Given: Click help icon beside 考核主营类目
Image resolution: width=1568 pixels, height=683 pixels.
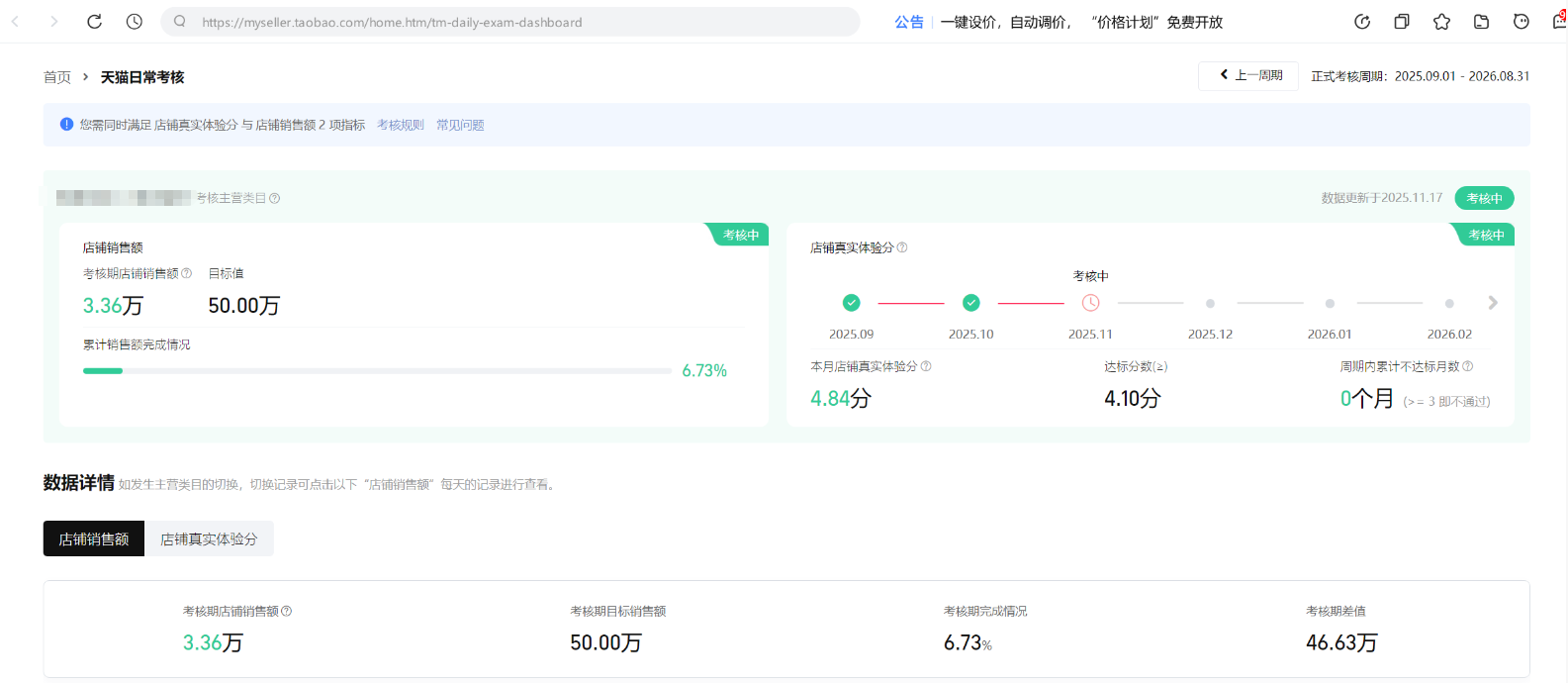Looking at the screenshot, I should click(x=275, y=198).
